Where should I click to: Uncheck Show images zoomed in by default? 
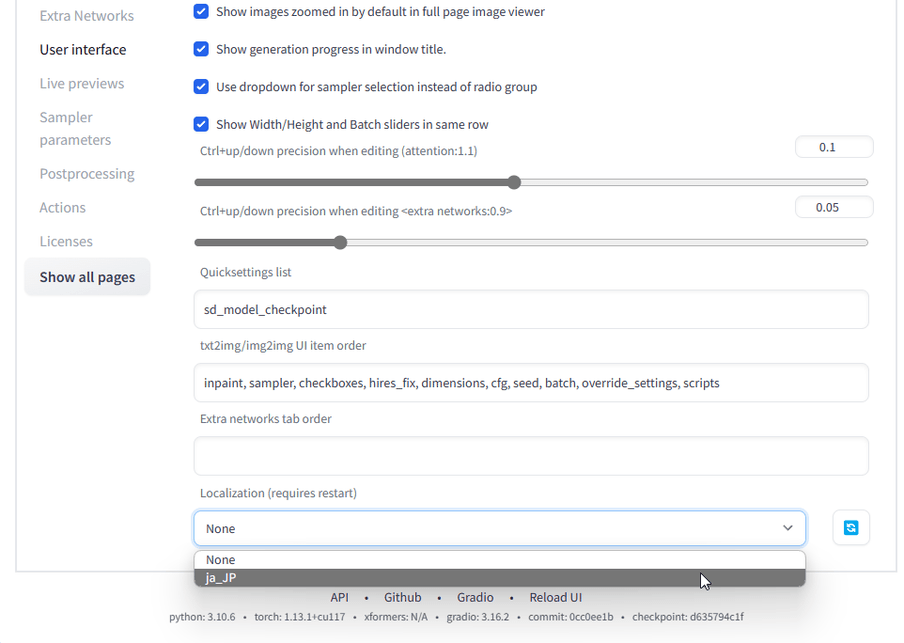point(201,12)
